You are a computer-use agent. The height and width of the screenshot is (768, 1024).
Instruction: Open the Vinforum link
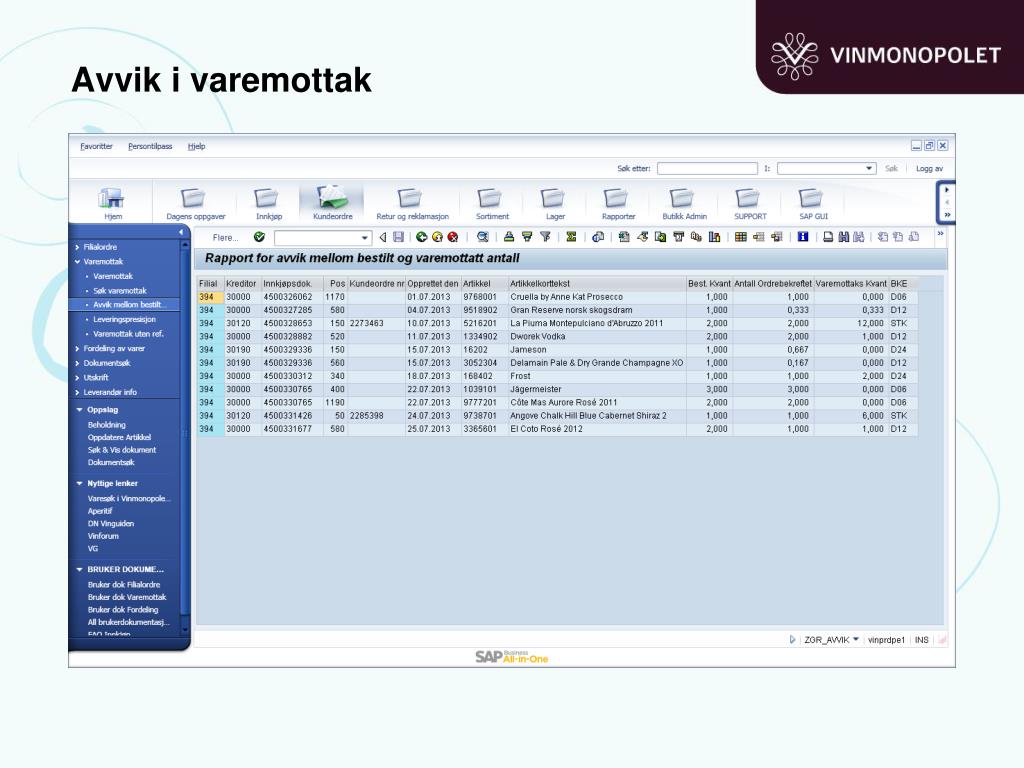[103, 536]
